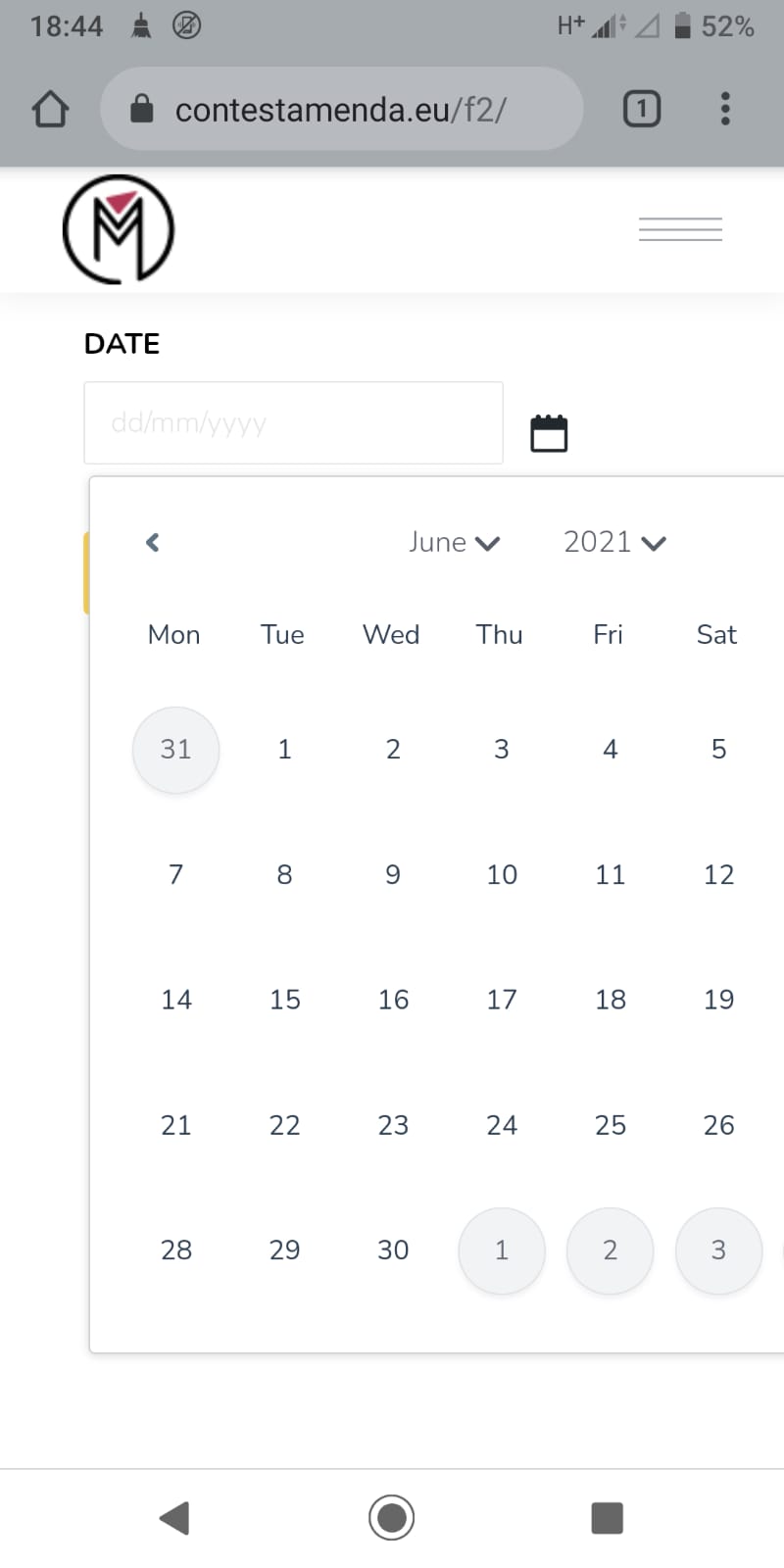The height and width of the screenshot is (1568, 784).
Task: Tap the Android home circle button
Action: [x=392, y=1518]
